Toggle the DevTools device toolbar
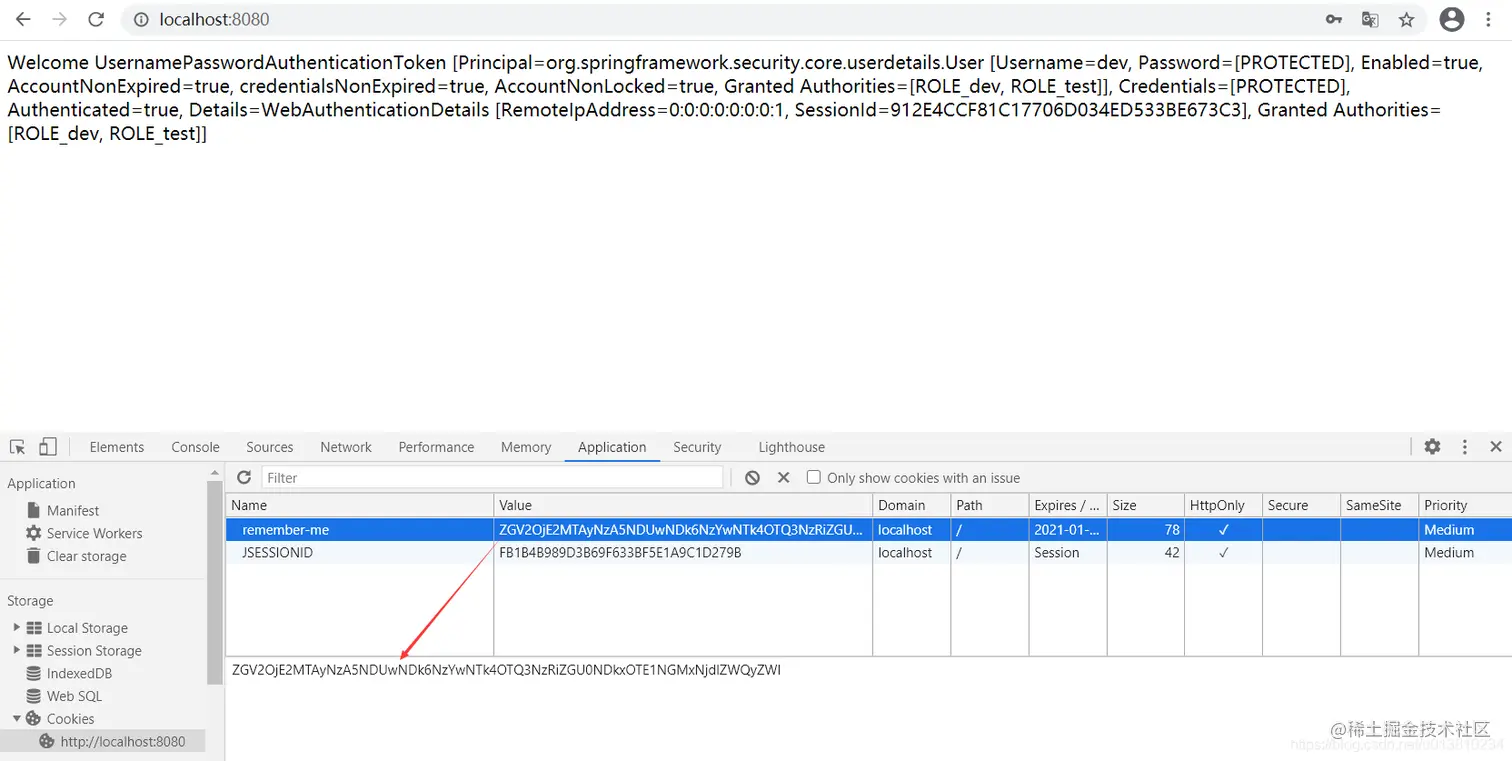 click(48, 447)
